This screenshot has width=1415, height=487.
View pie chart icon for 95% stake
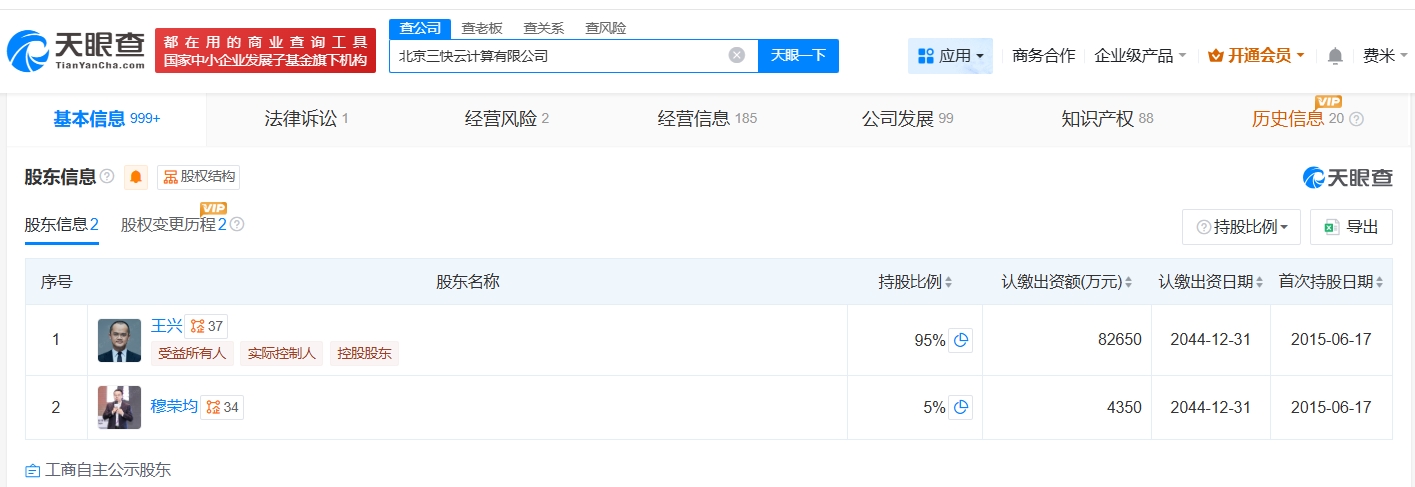(960, 340)
